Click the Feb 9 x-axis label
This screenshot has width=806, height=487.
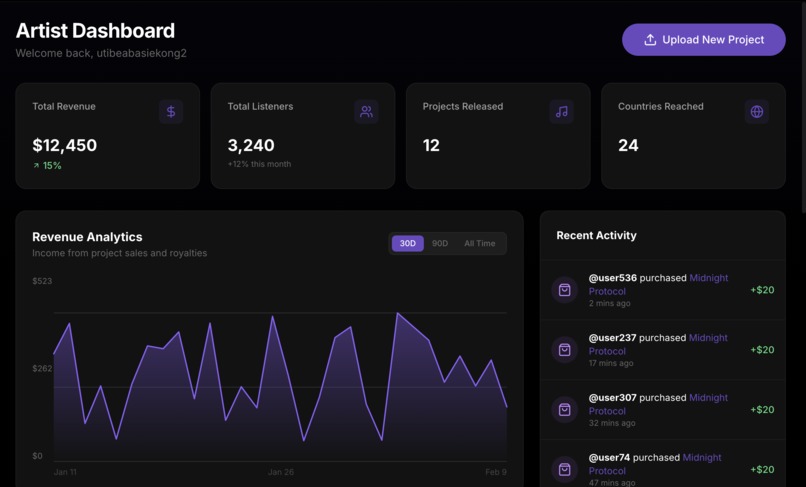496,472
